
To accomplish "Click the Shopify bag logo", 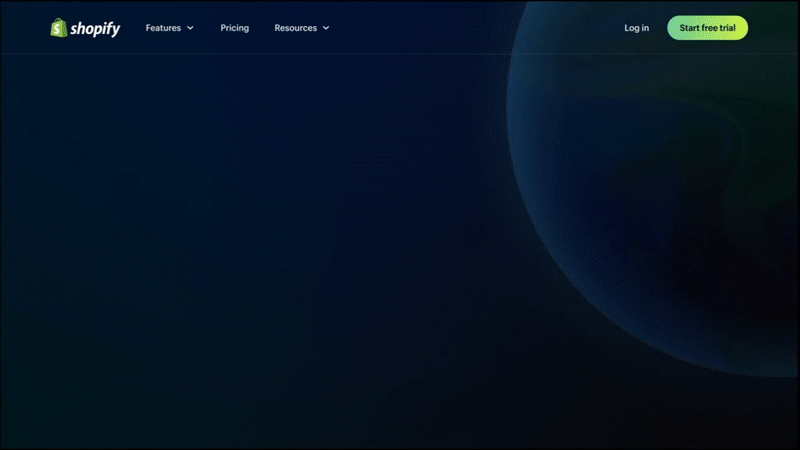I will click(59, 28).
